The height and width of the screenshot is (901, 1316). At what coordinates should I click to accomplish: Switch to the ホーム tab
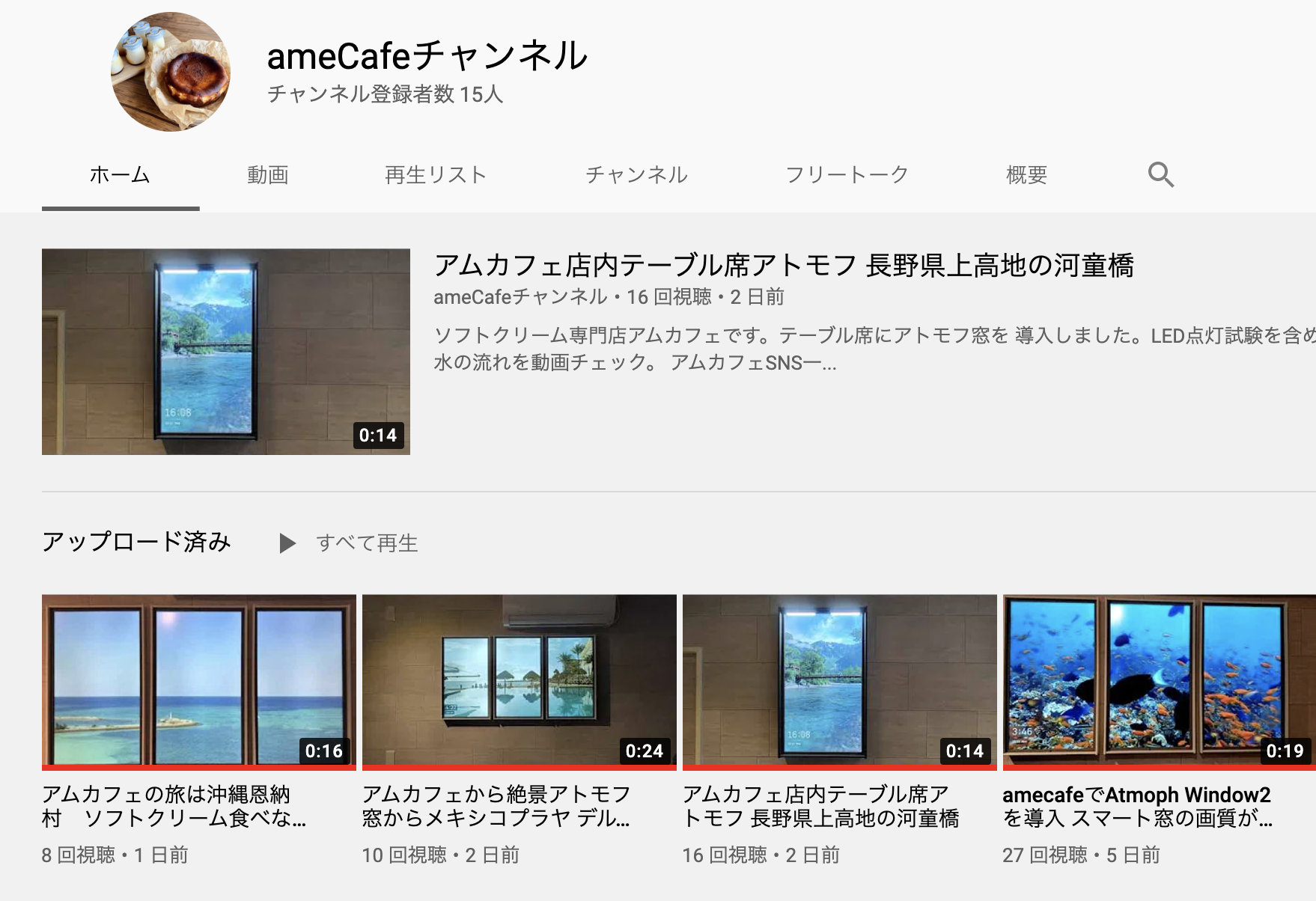click(121, 174)
